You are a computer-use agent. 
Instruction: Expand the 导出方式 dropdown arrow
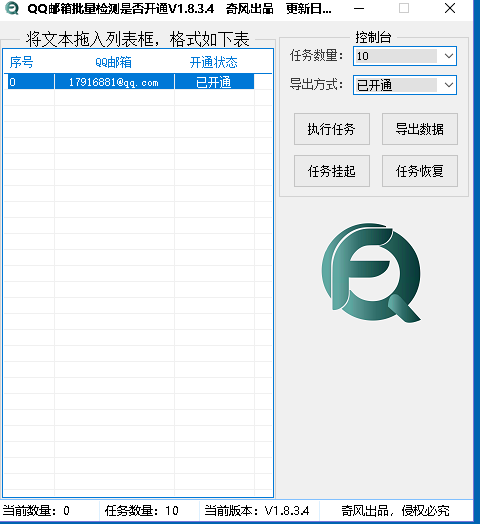click(x=449, y=85)
